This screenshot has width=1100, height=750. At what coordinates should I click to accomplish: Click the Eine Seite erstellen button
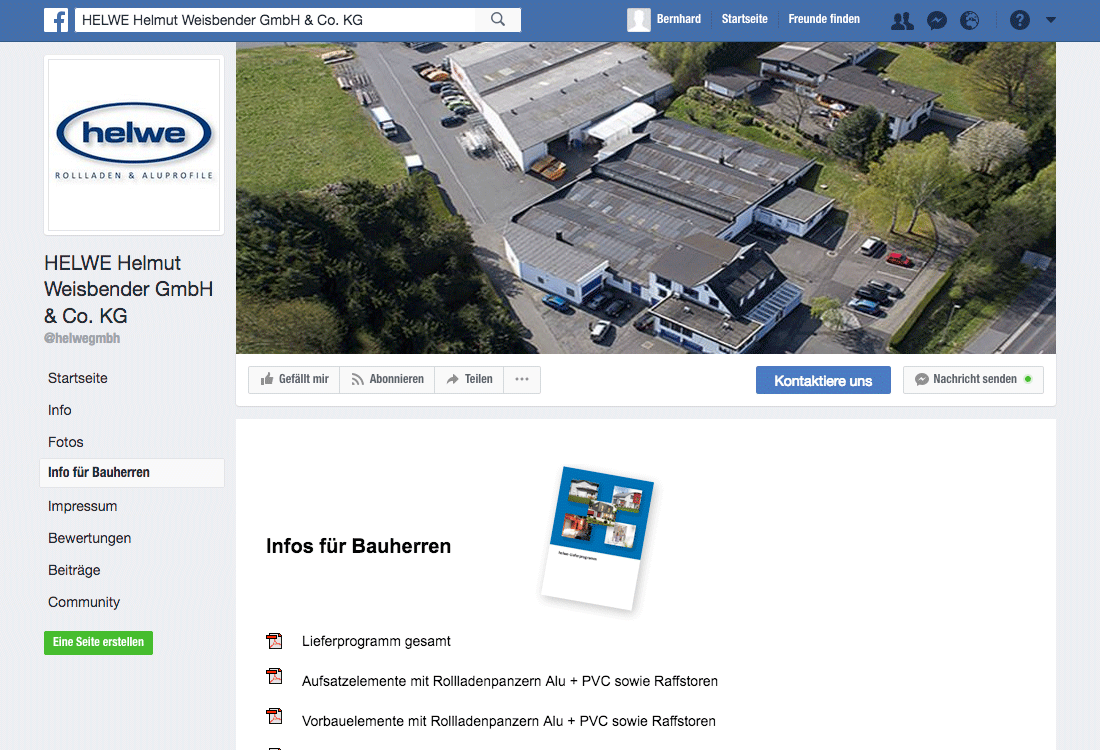(x=98, y=642)
